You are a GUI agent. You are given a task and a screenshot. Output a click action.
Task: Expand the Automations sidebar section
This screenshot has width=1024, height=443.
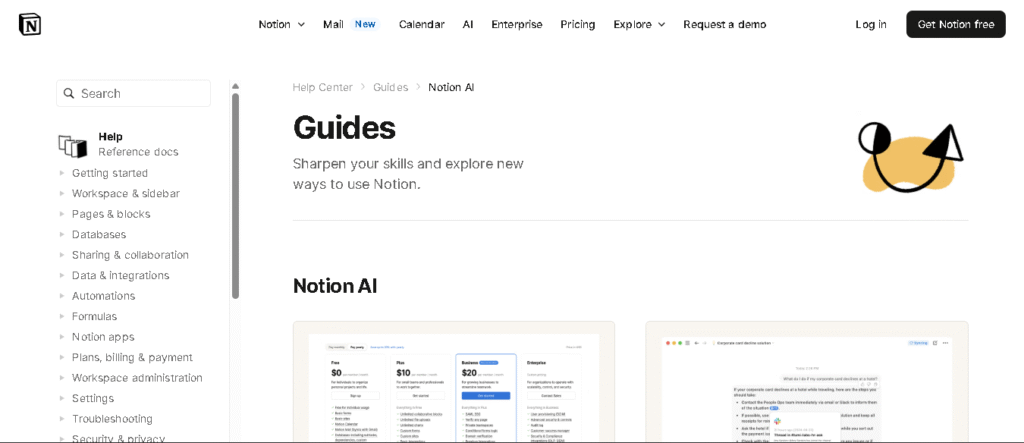pyautogui.click(x=103, y=296)
